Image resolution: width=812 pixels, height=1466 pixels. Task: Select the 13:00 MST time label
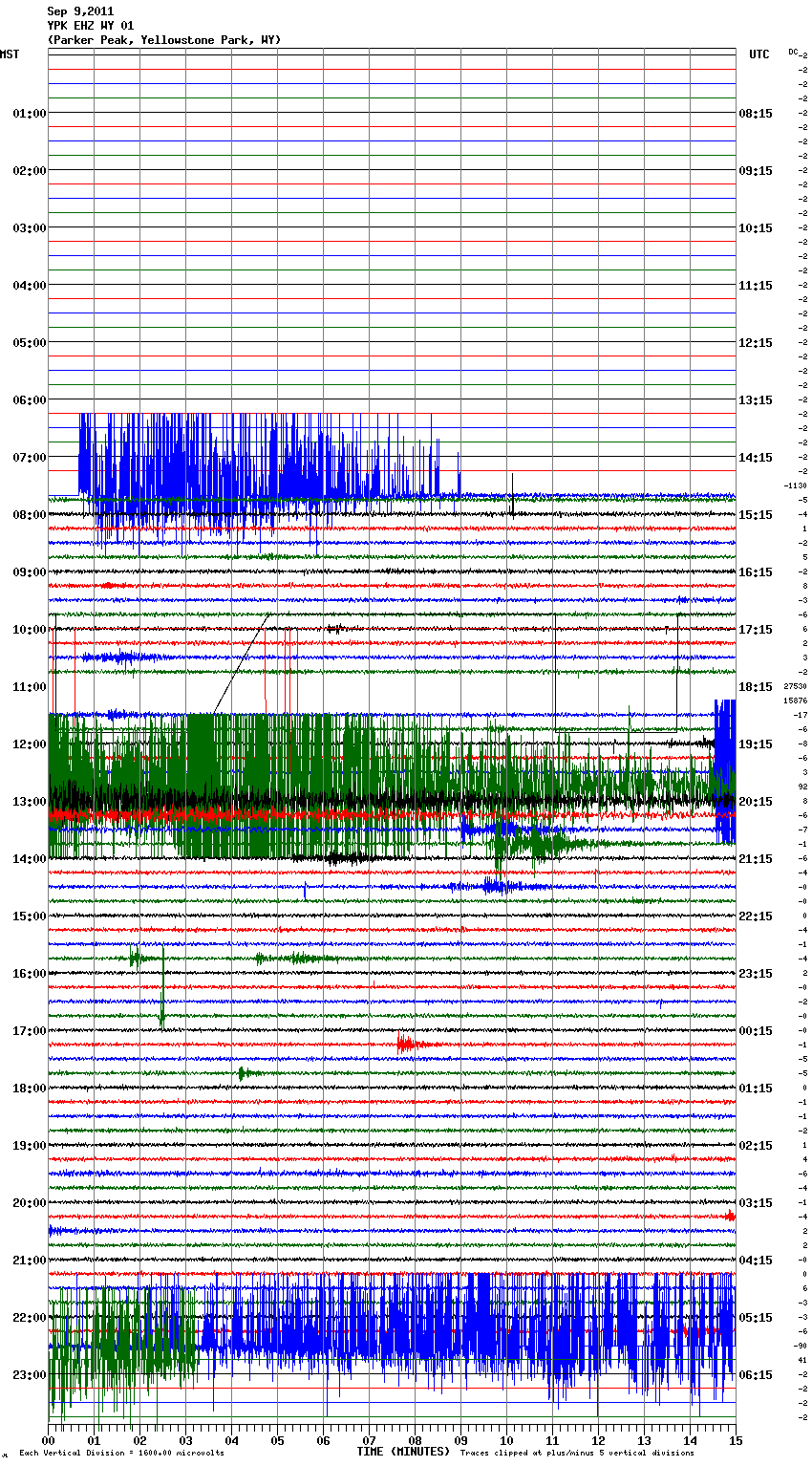point(30,802)
